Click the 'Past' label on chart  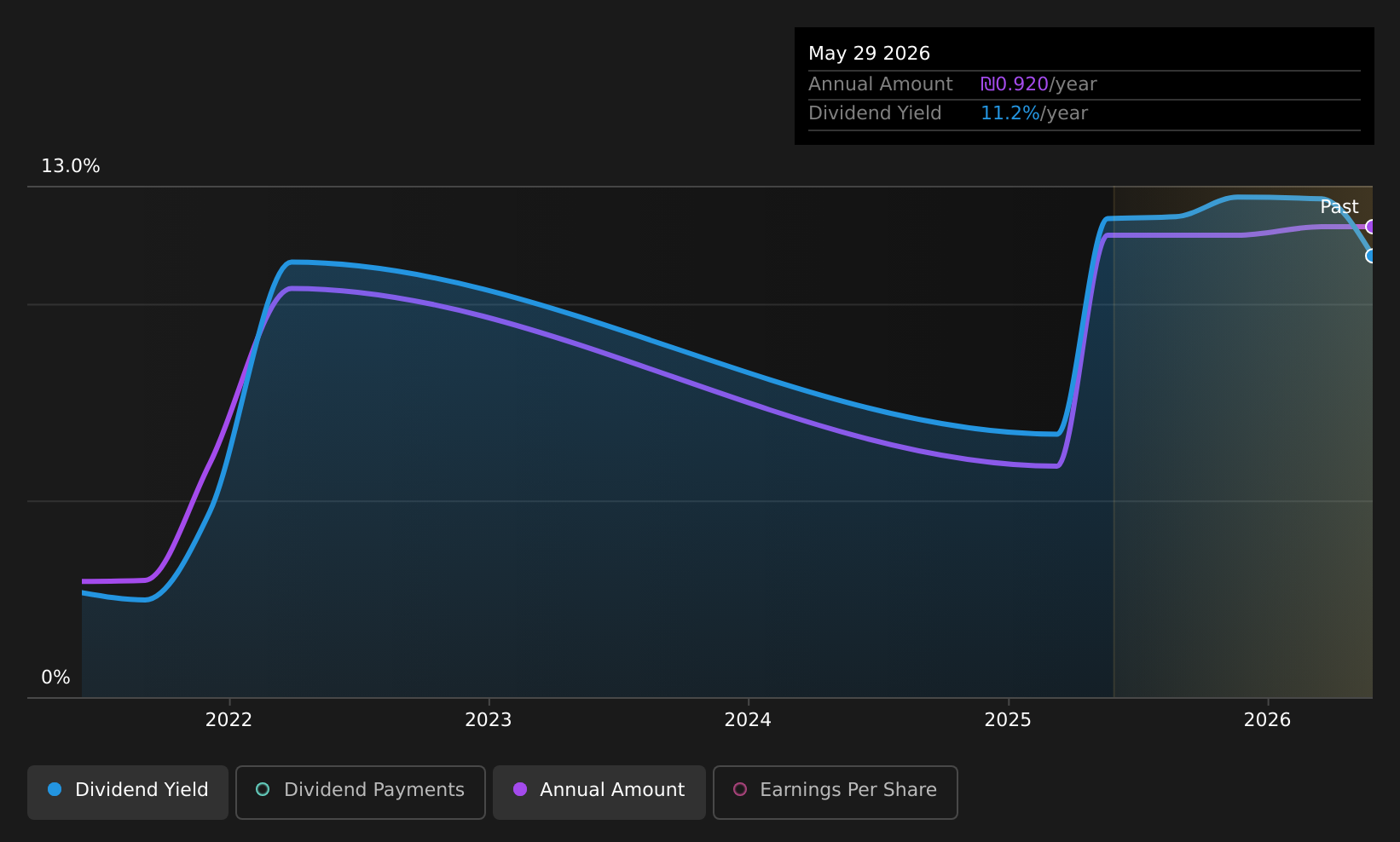1339,207
